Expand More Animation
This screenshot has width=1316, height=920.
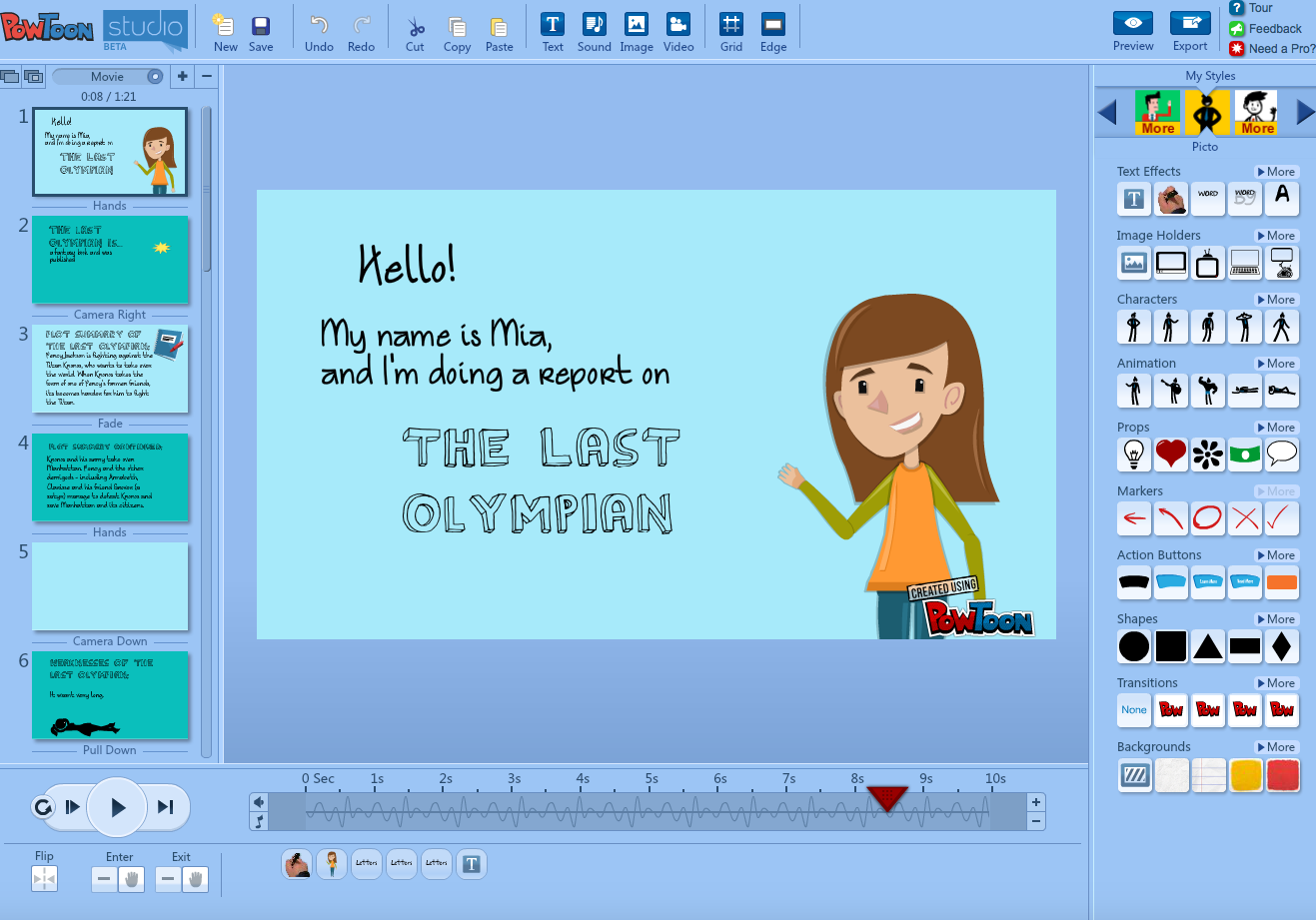point(1276,364)
